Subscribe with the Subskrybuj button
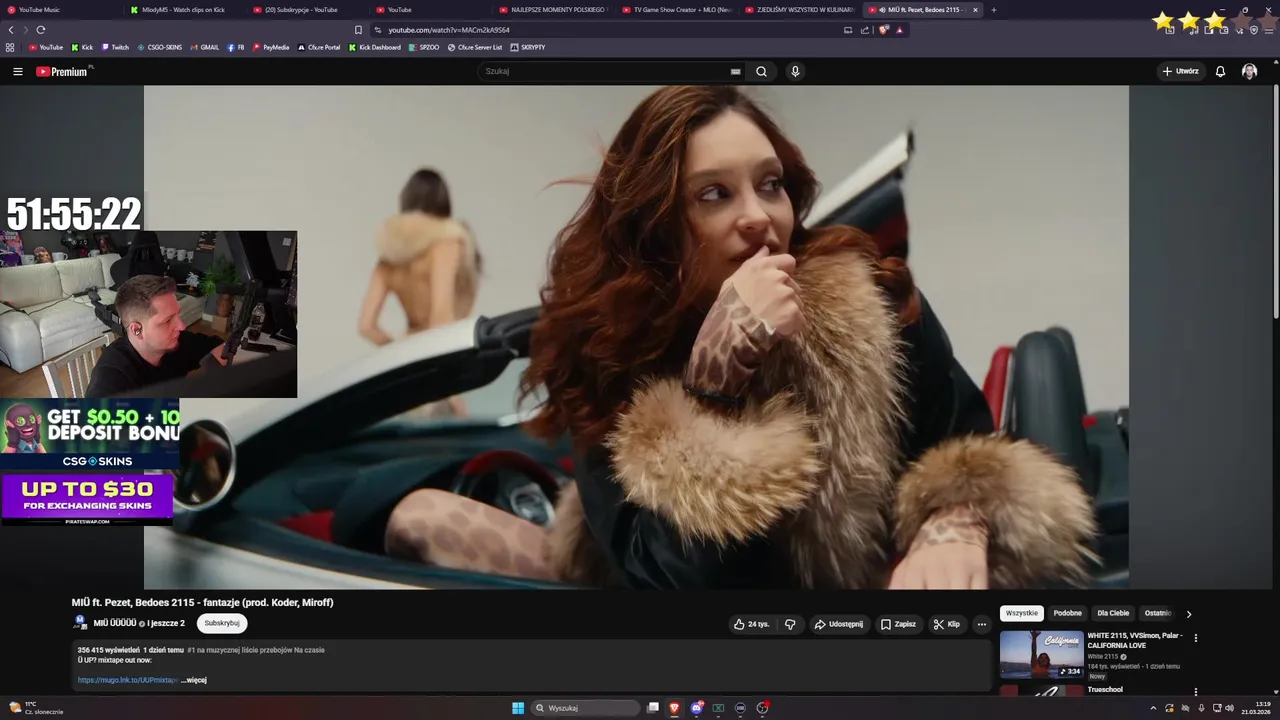 (222, 623)
